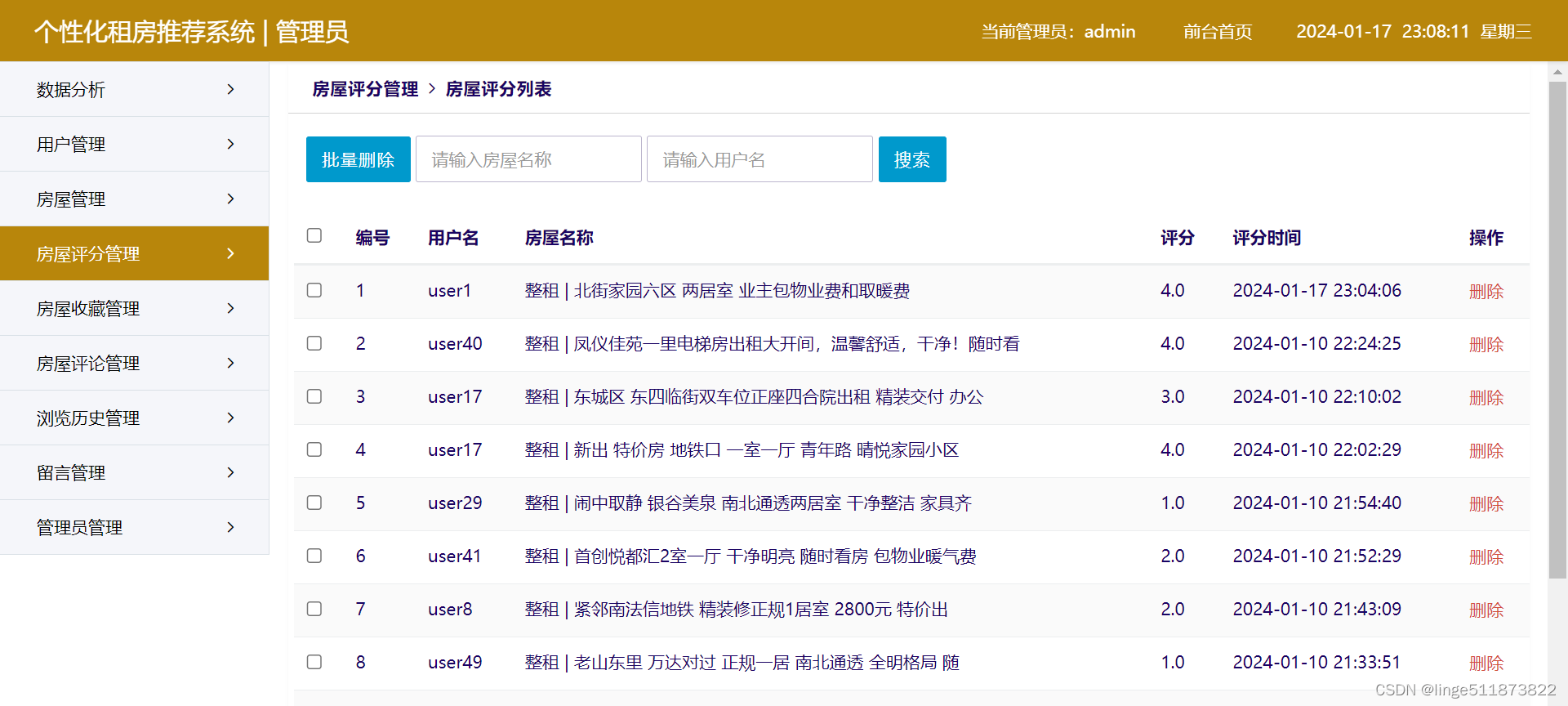1568x706 pixels.
Task: Expand the 浏览历史管理 menu chevron
Action: [x=230, y=418]
